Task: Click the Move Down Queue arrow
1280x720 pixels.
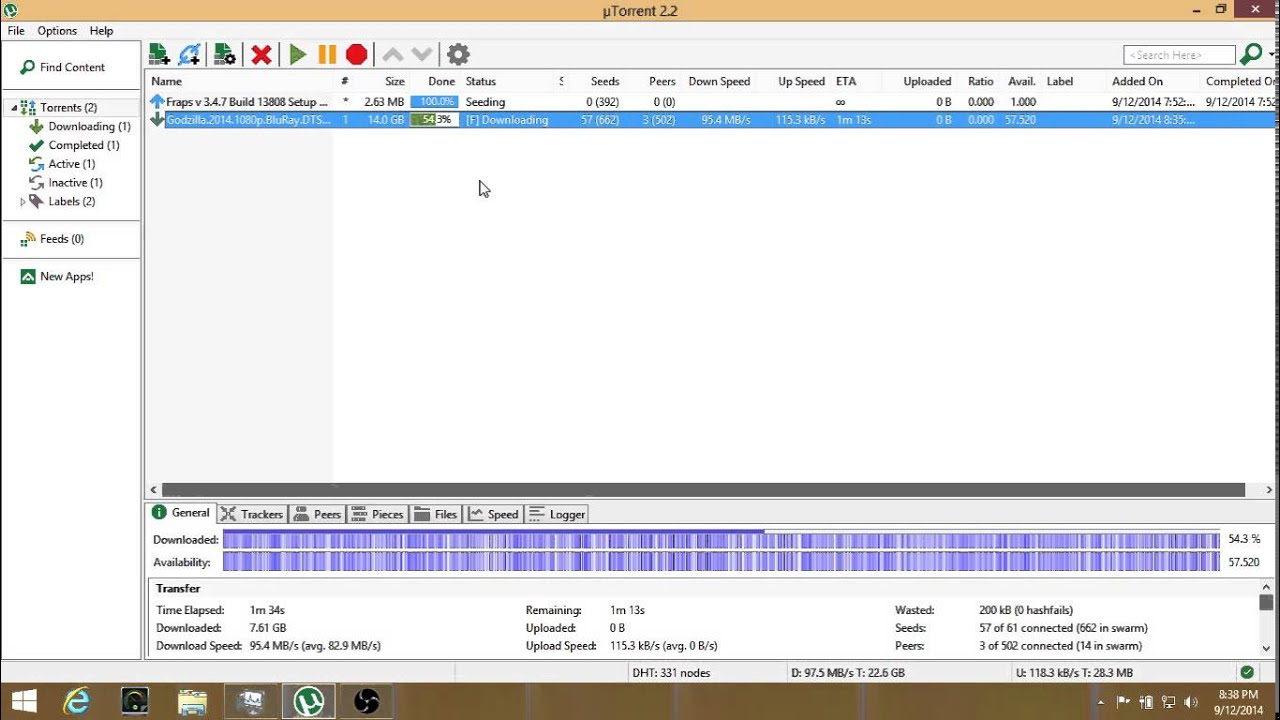Action: 422,54
